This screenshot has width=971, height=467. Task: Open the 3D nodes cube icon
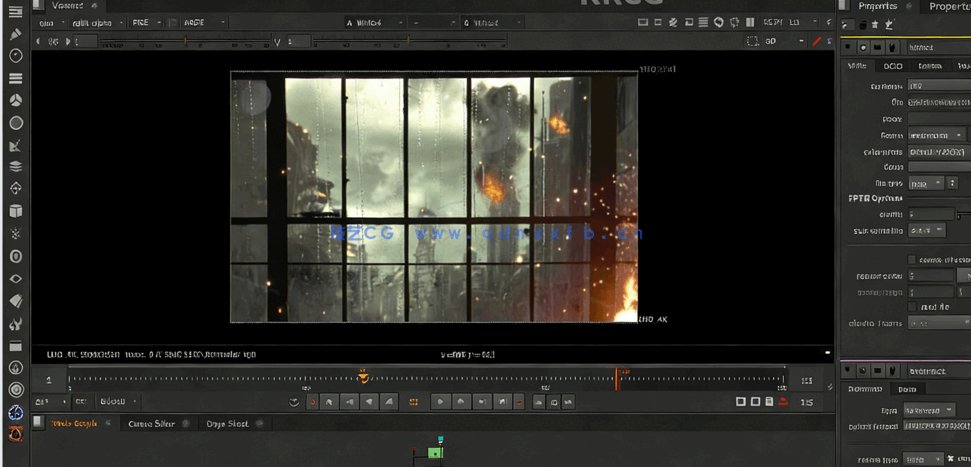[x=16, y=211]
